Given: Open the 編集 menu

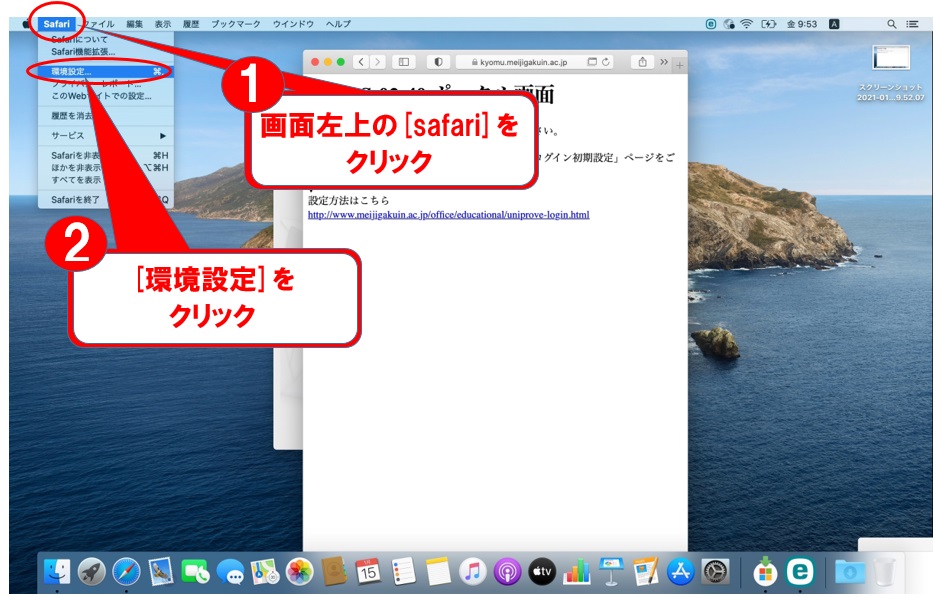Looking at the screenshot, I should tap(135, 24).
